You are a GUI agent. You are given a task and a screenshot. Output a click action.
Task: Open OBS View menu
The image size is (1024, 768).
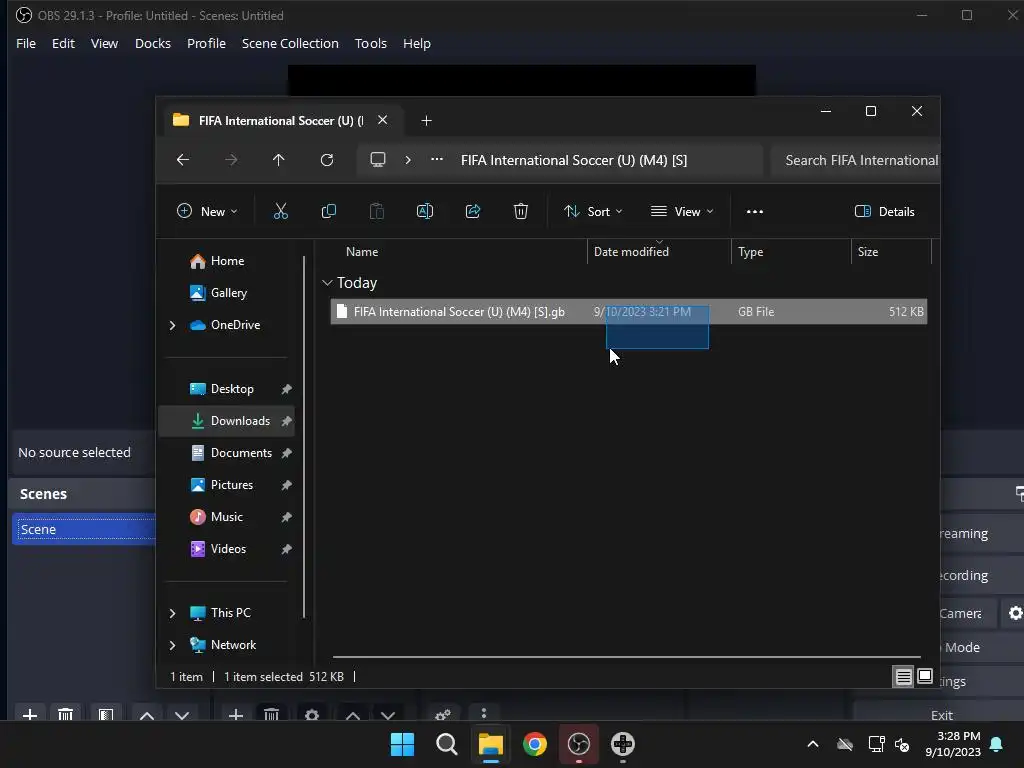pyautogui.click(x=104, y=43)
